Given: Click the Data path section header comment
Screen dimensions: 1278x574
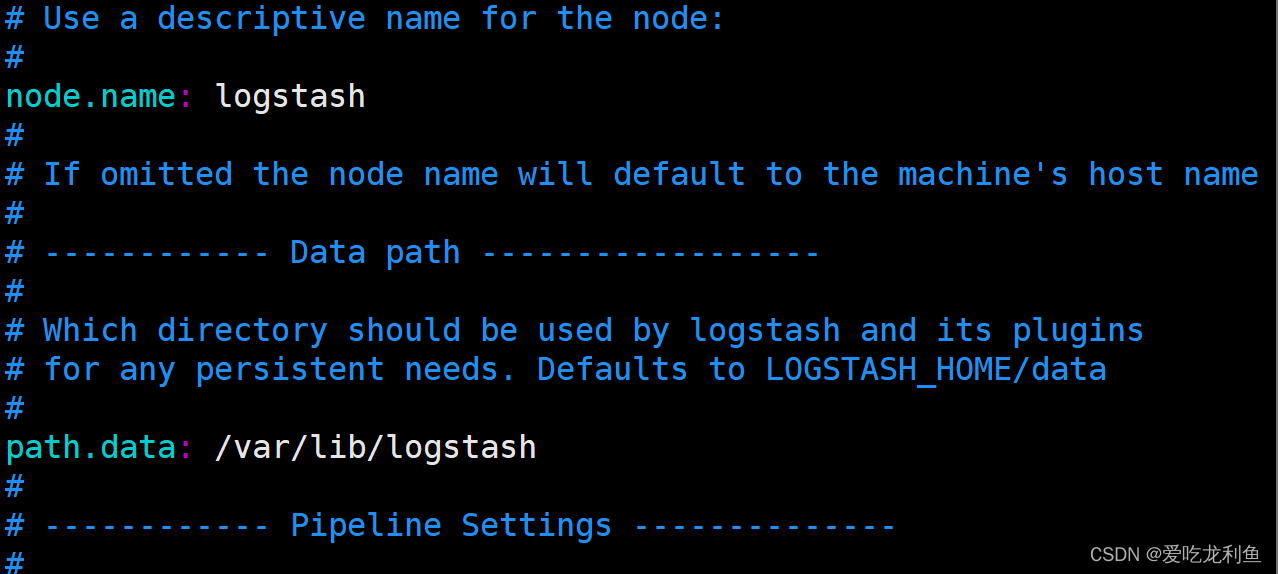Looking at the screenshot, I should [x=413, y=253].
